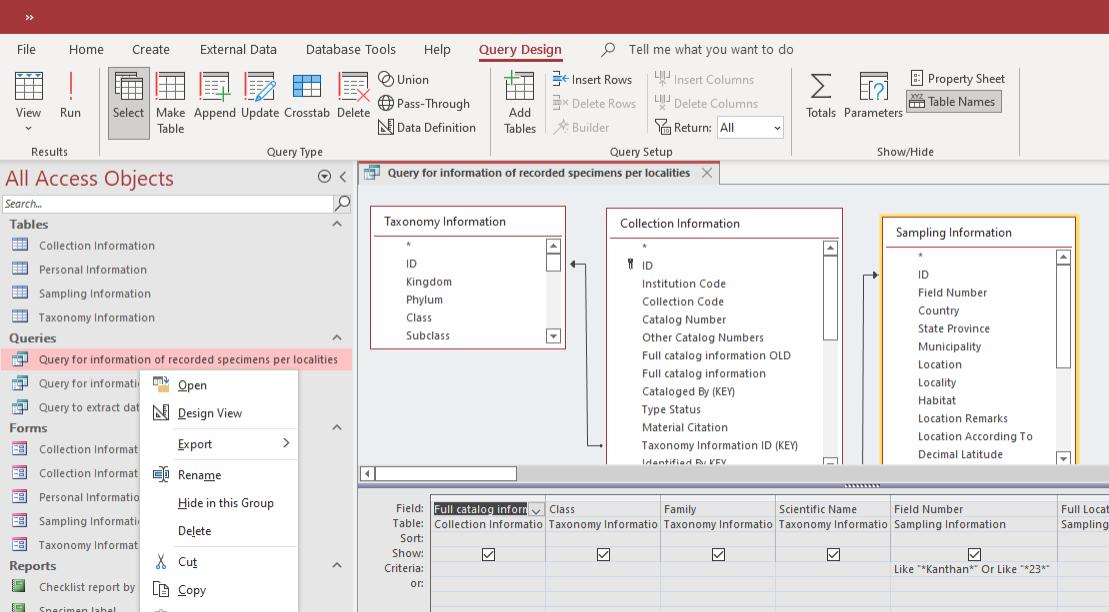Choose Cut from the context menu
This screenshot has height=612, width=1109.
pos(219,562)
